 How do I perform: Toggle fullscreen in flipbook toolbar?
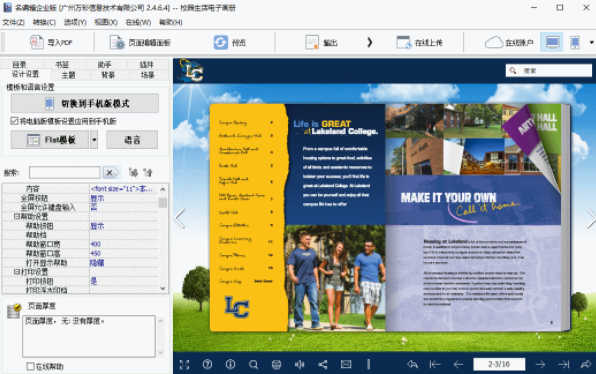point(184,364)
